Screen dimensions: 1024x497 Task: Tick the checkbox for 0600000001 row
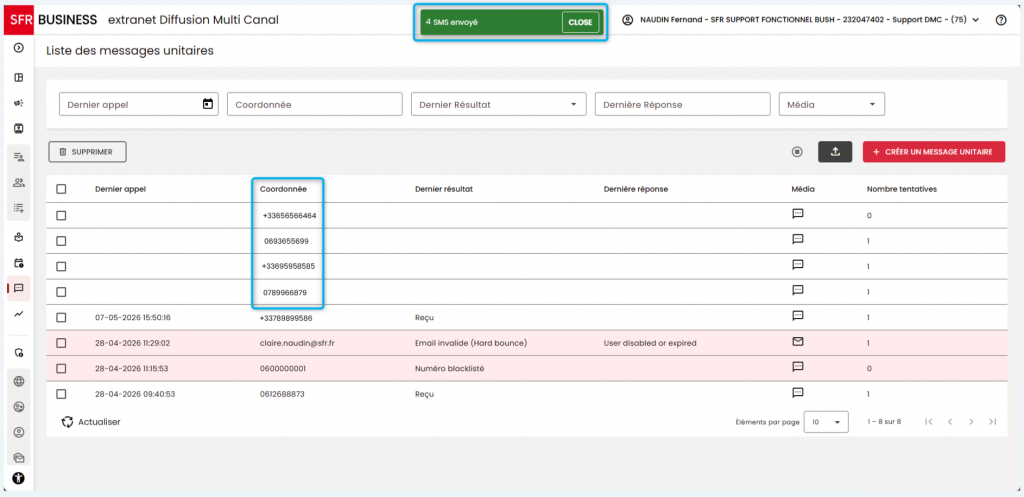pos(61,368)
